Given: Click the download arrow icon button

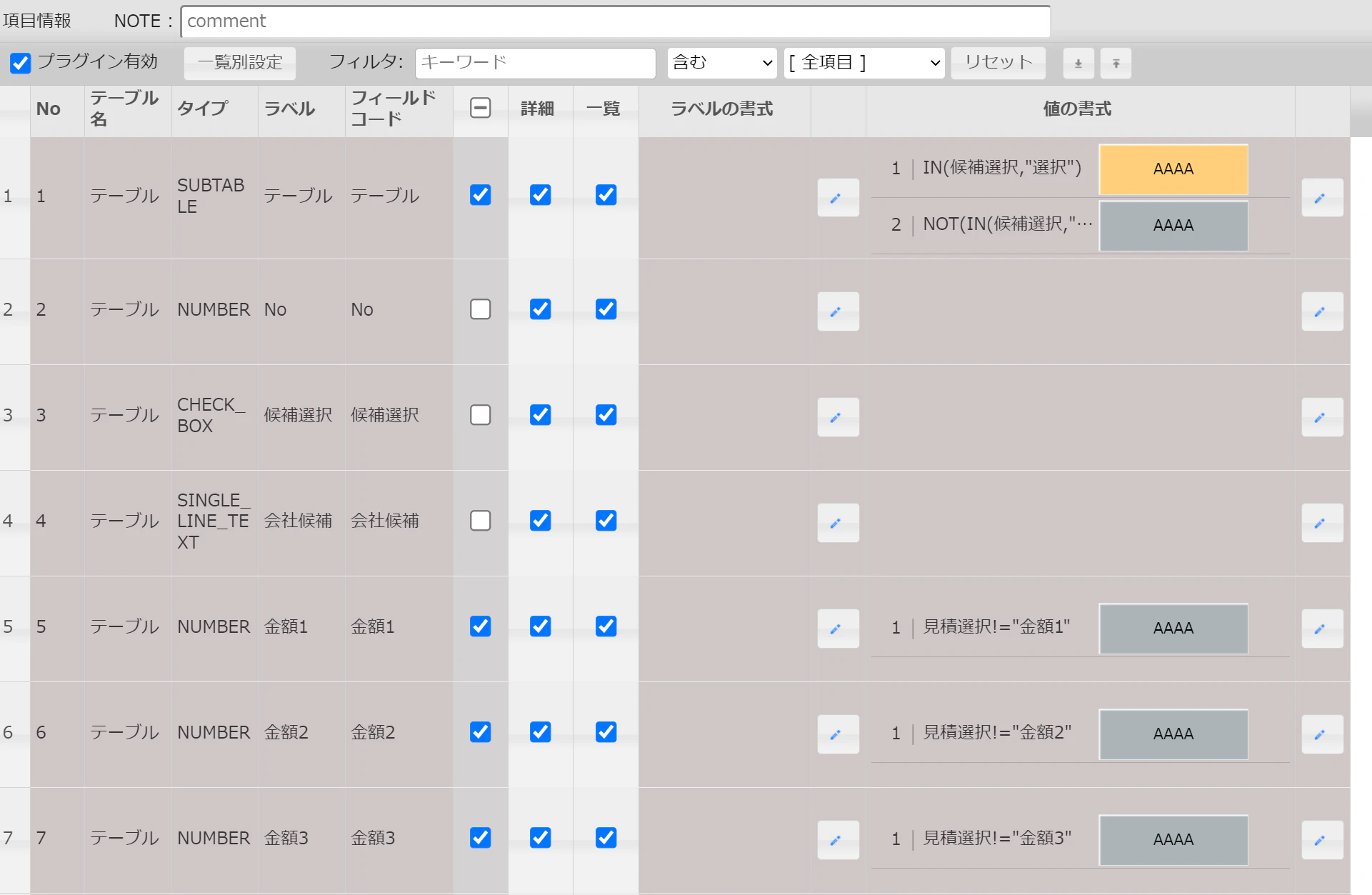Looking at the screenshot, I should click(1078, 63).
